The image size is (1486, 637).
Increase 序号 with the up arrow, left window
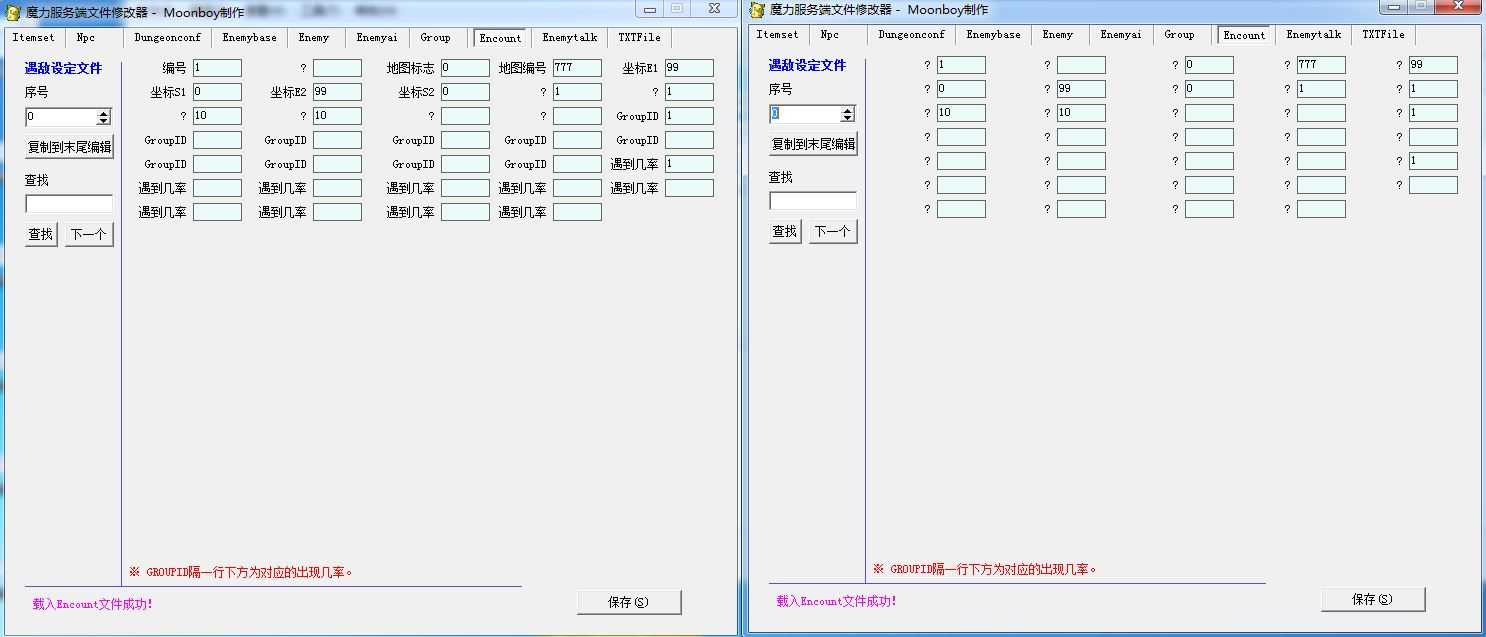point(103,113)
